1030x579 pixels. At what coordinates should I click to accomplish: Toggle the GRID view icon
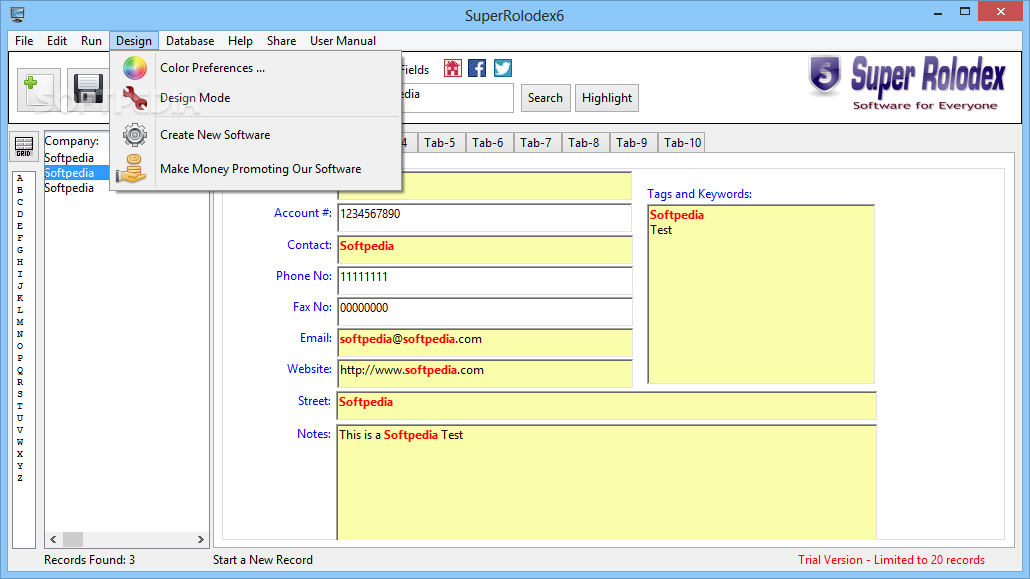tap(24, 147)
